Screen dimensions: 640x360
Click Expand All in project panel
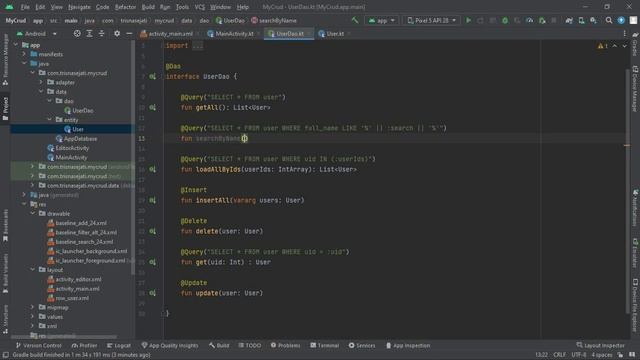(x=89, y=33)
